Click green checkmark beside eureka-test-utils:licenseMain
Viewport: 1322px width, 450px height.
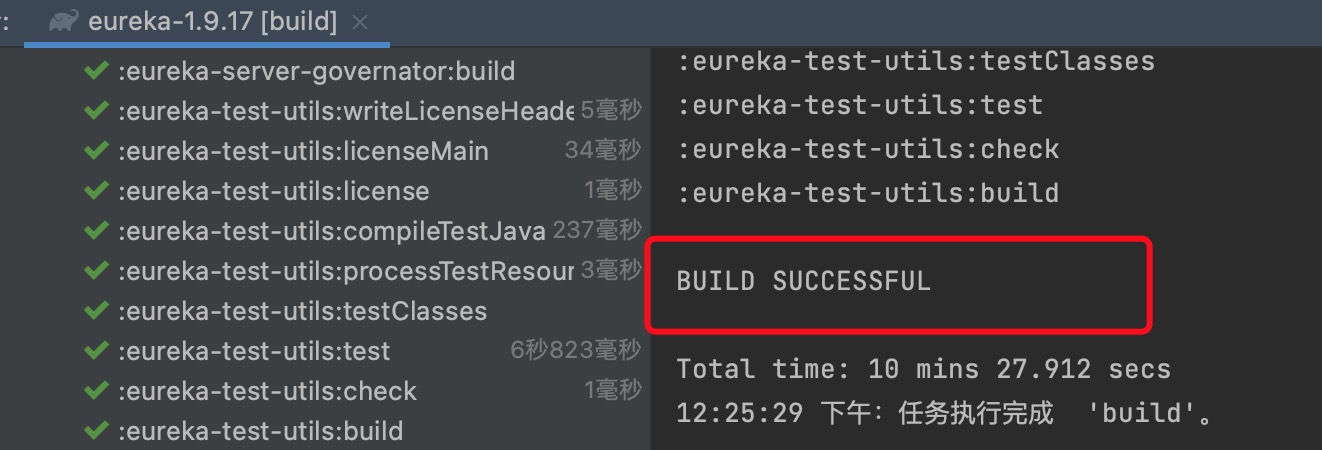point(96,151)
